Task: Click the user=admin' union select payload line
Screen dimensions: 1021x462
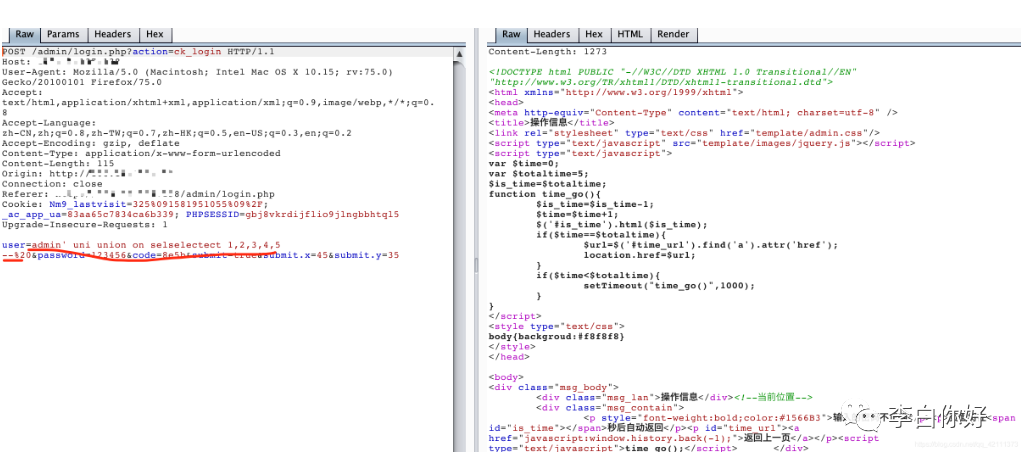Action: pos(141,245)
